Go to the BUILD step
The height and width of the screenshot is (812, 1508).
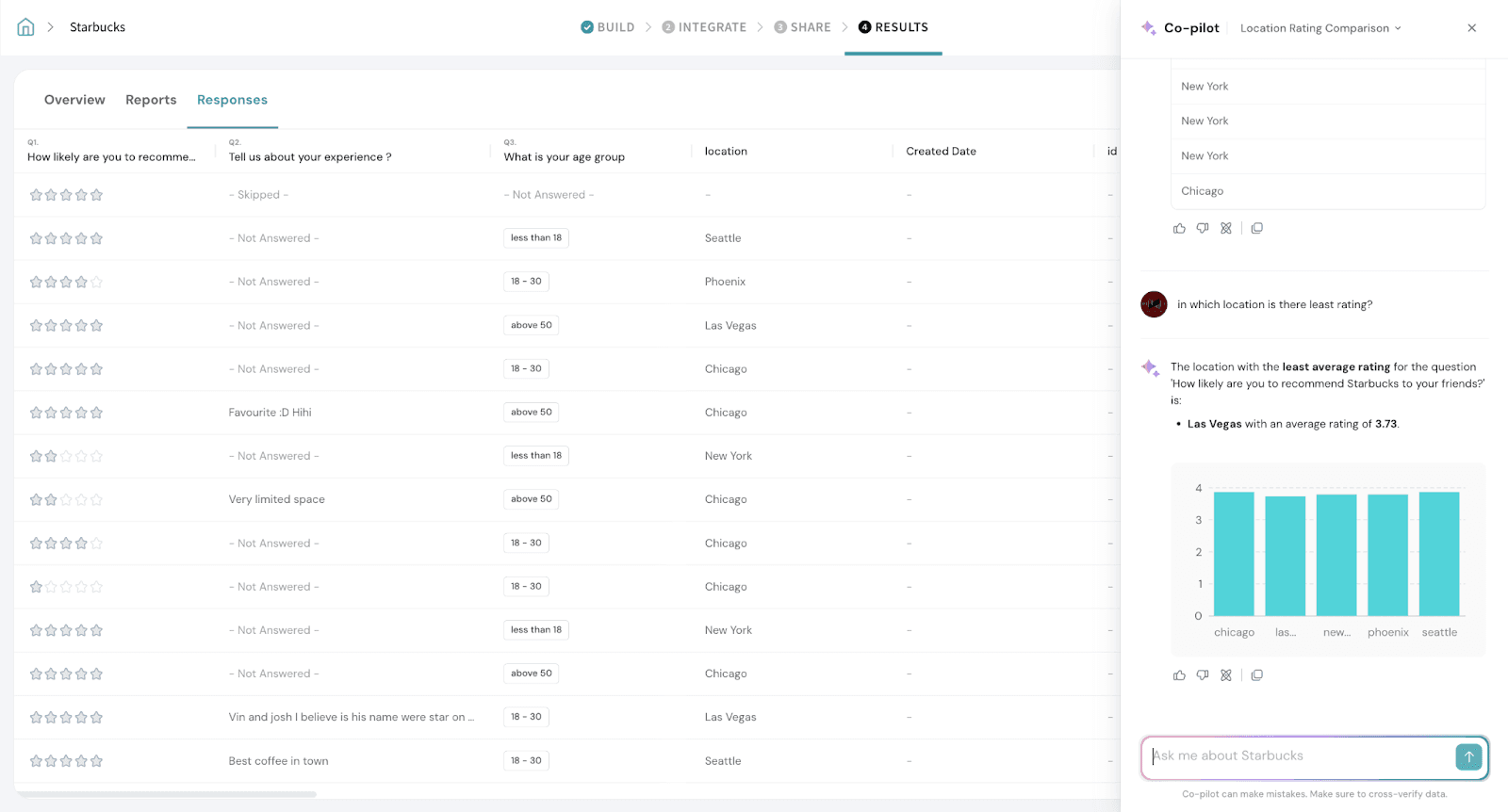[608, 27]
